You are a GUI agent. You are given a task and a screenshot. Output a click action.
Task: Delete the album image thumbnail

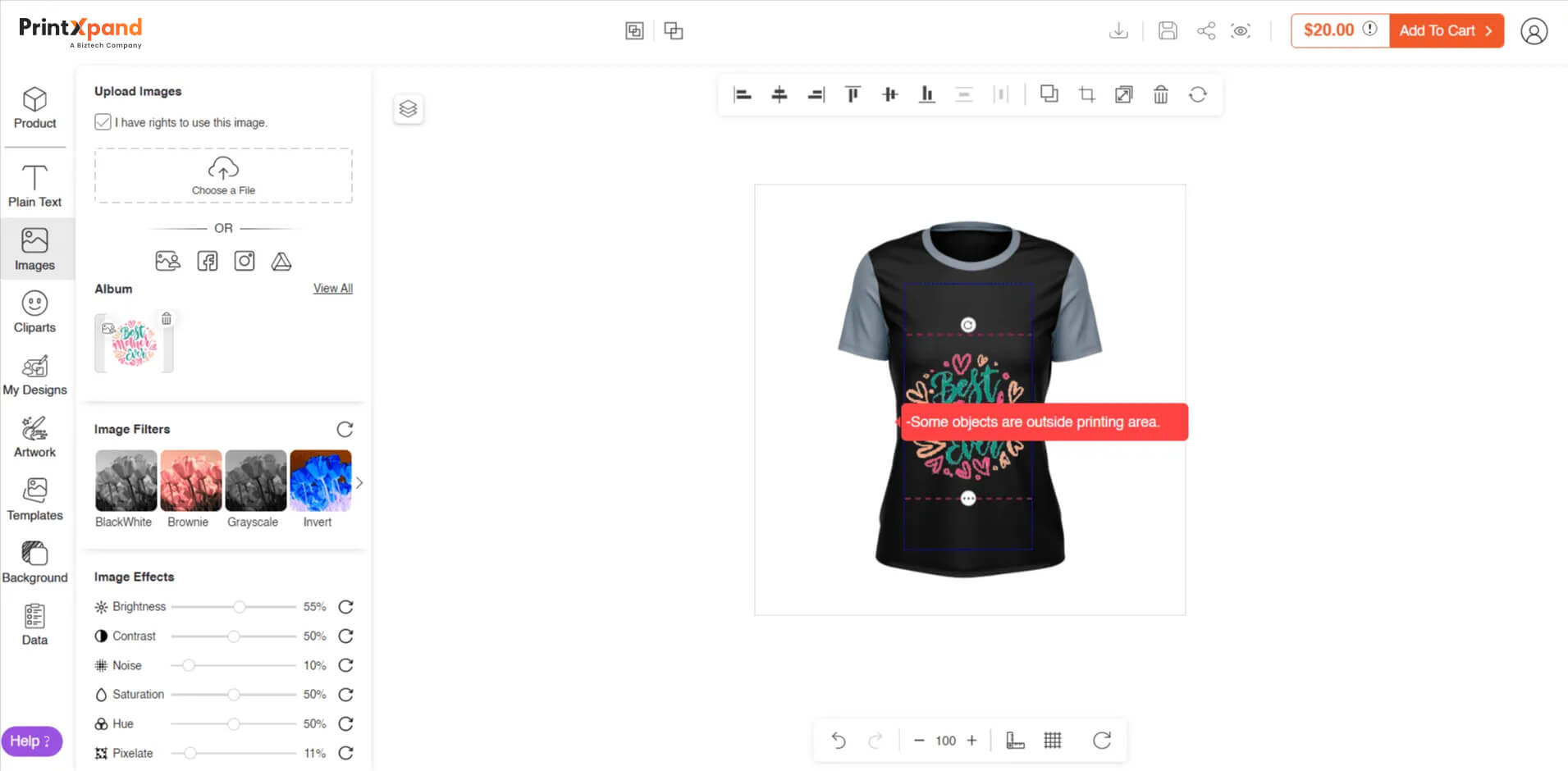pos(167,319)
